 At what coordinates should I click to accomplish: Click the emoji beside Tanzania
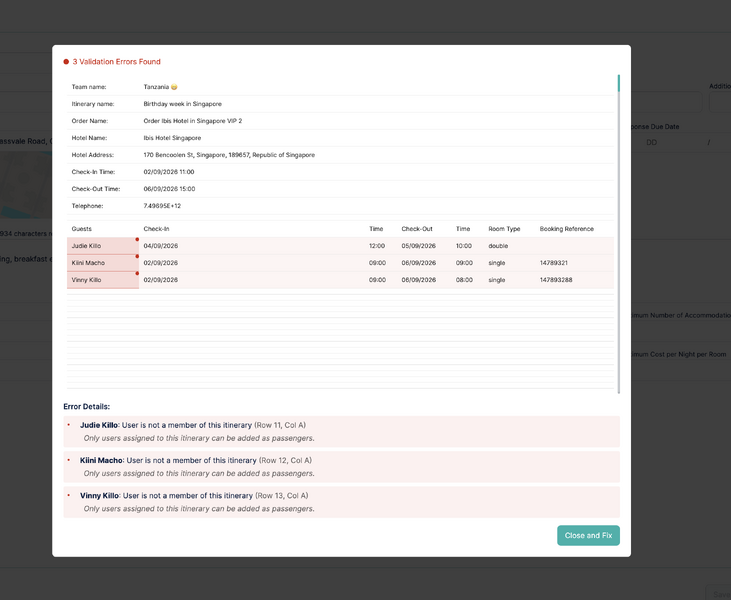tap(174, 87)
